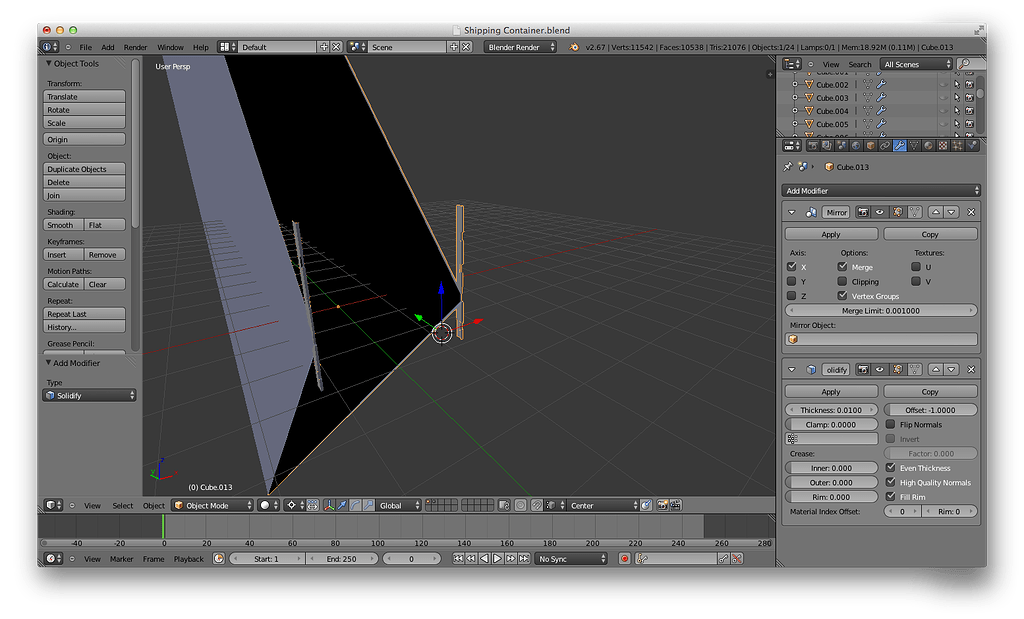
Task: Enable the U textures checkbox
Action: point(916,266)
